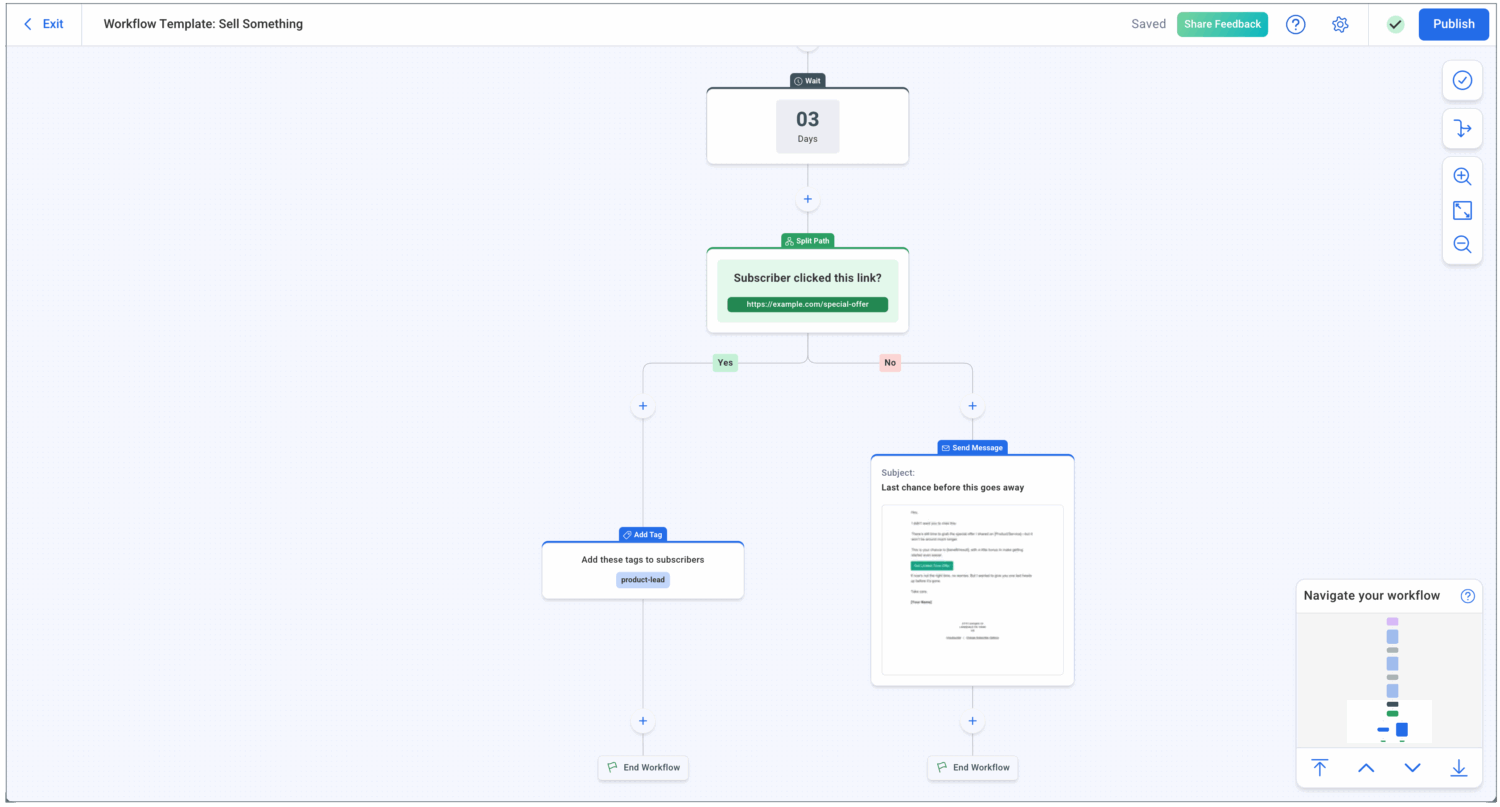
Task: Click the zoom in magnifier icon
Action: [x=1462, y=176]
